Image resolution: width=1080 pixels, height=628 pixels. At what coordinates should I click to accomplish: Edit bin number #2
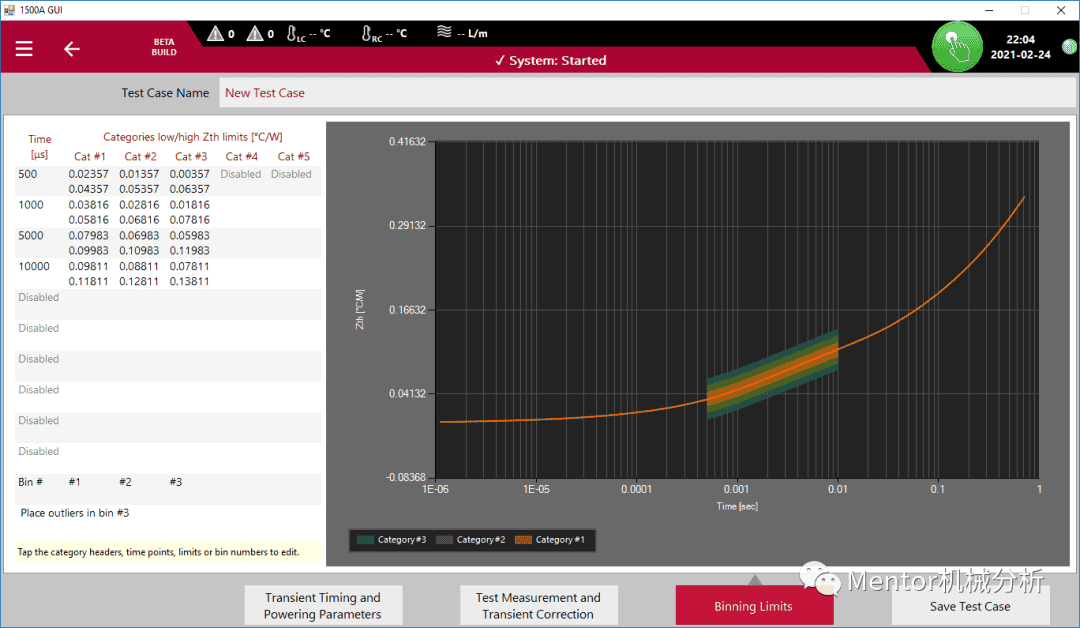point(125,482)
